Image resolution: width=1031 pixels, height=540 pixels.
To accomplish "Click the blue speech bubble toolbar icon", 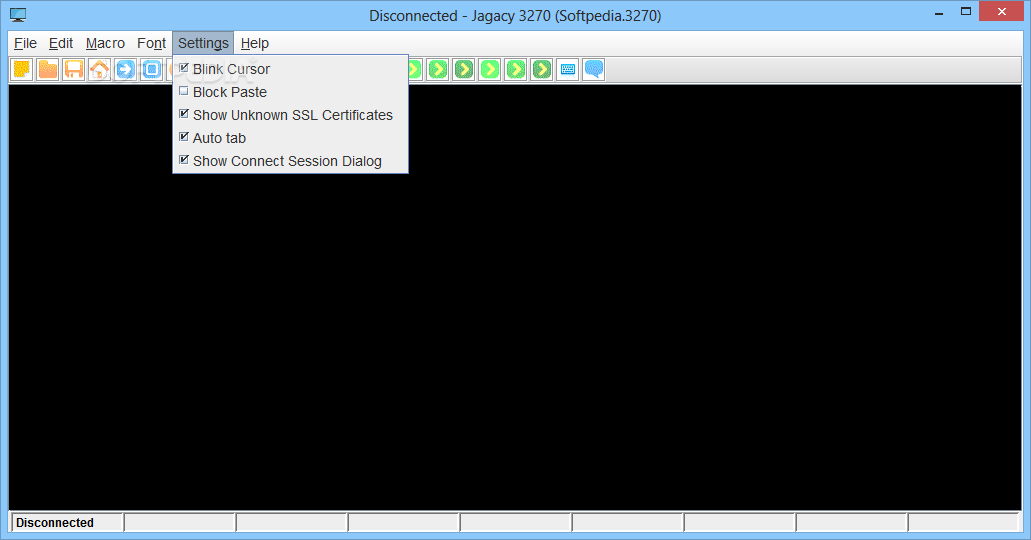I will [x=594, y=70].
